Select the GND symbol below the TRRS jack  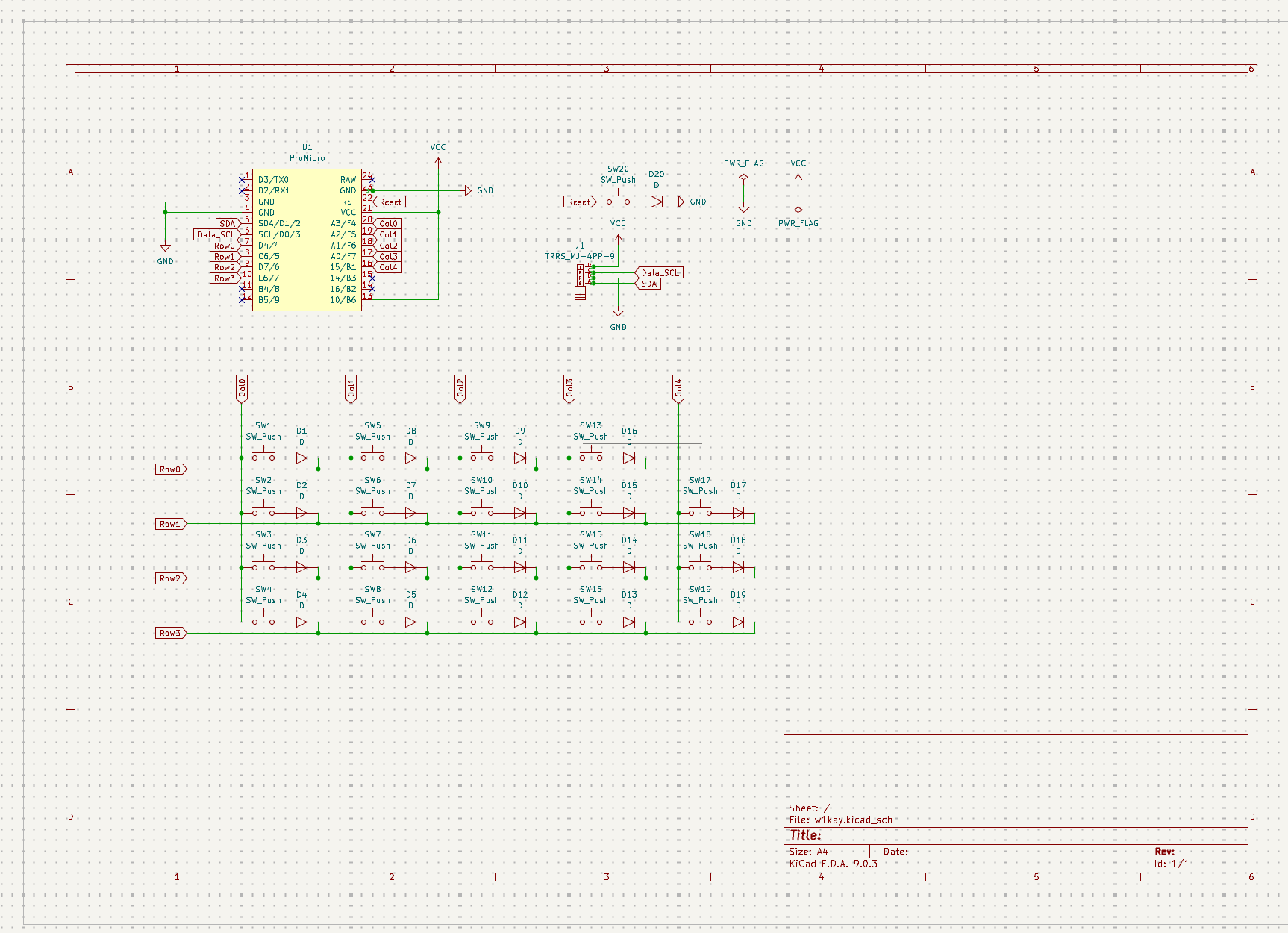point(618,313)
